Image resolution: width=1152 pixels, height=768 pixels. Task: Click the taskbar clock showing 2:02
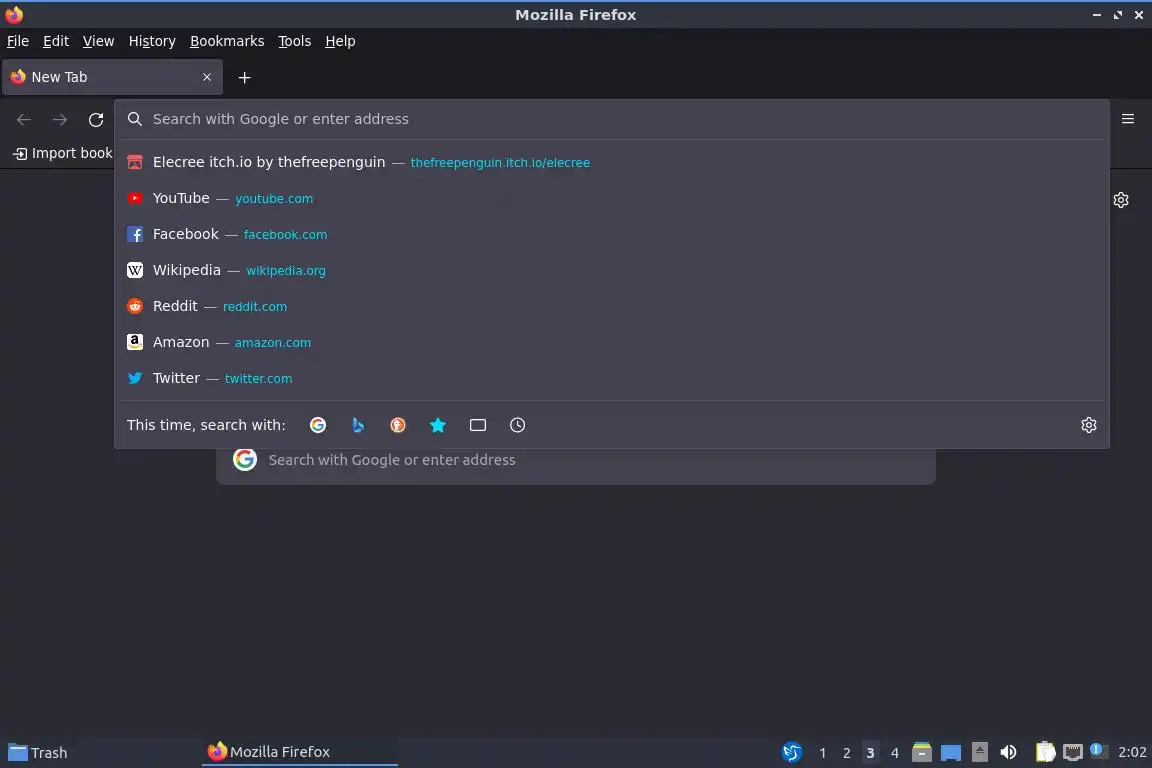[1131, 752]
